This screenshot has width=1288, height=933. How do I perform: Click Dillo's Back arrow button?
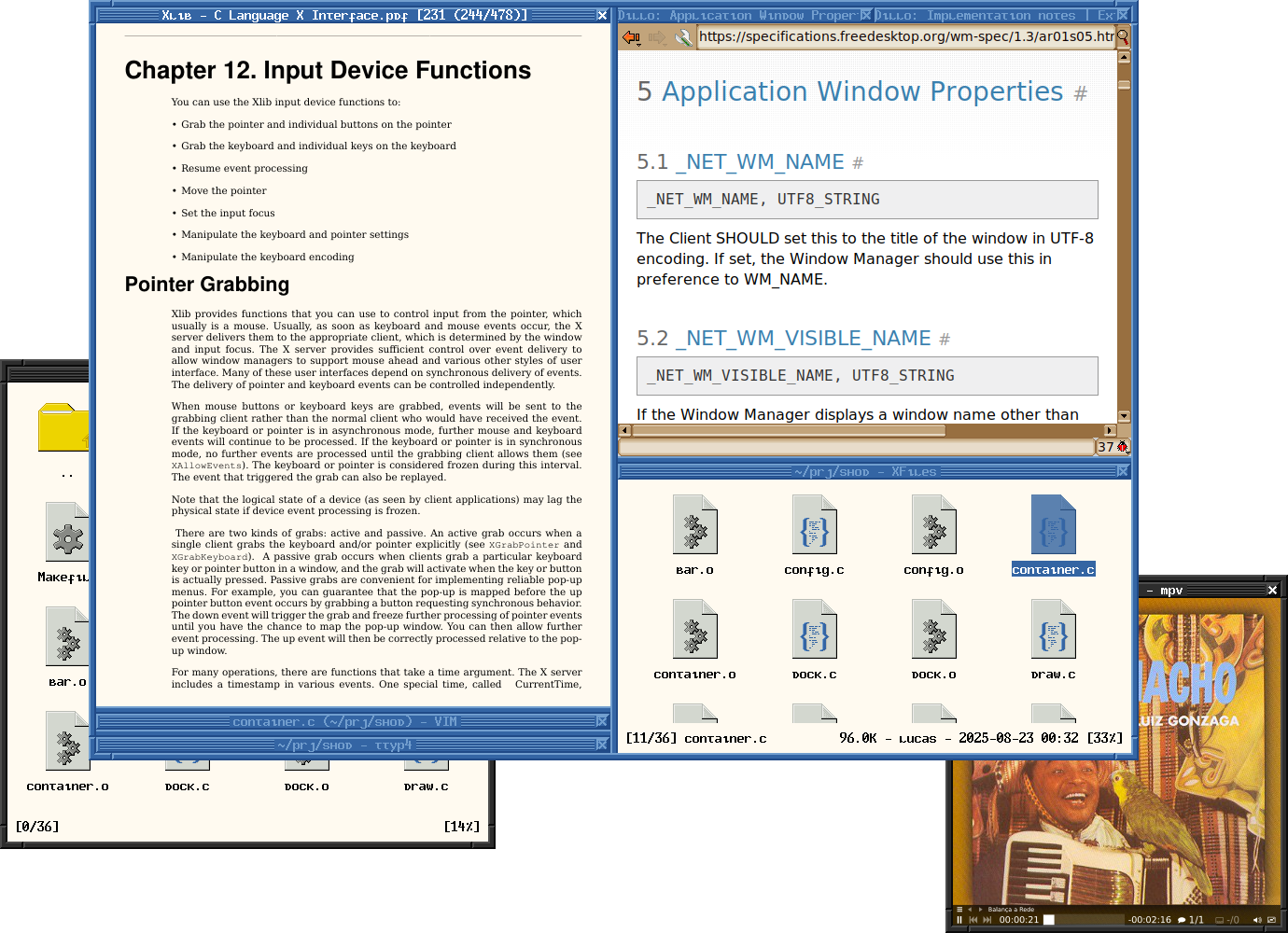[632, 37]
